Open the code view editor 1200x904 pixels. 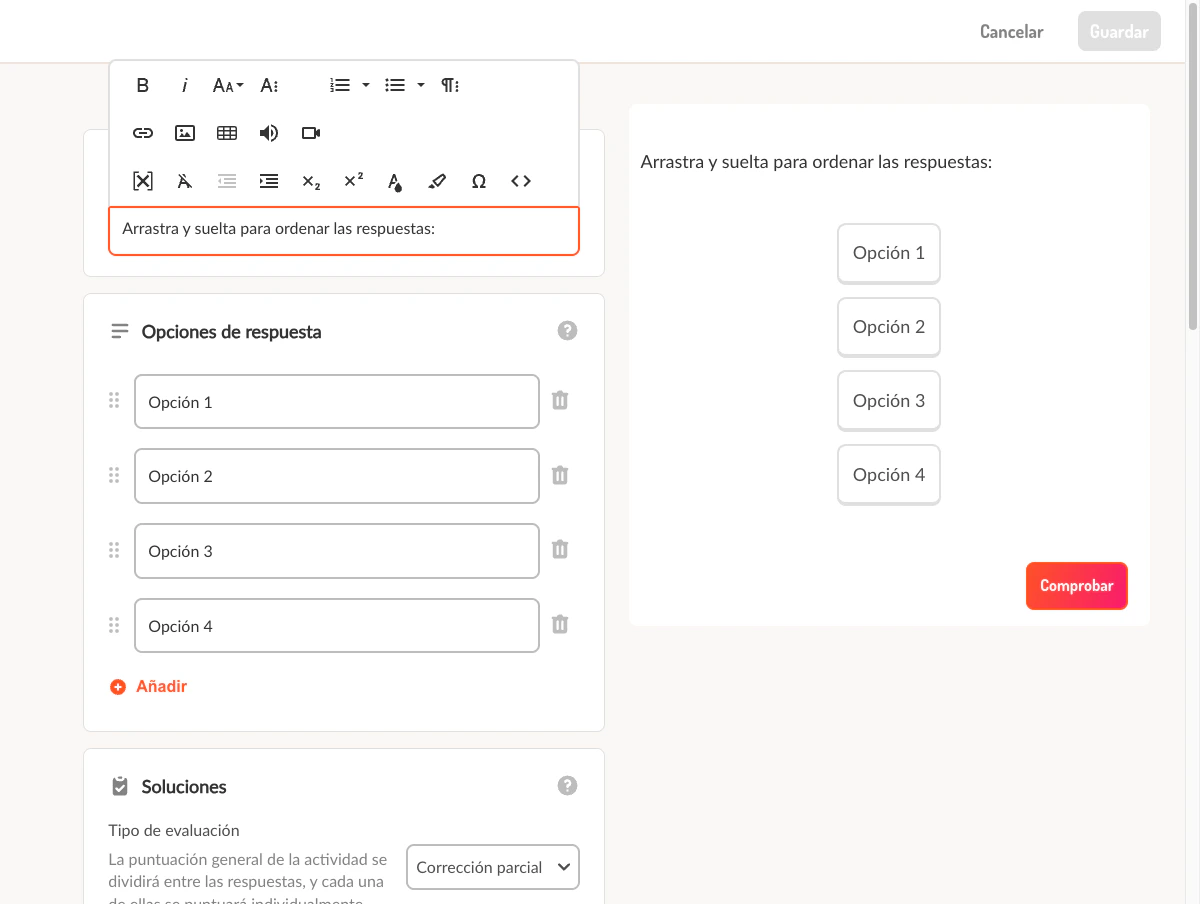(520, 181)
